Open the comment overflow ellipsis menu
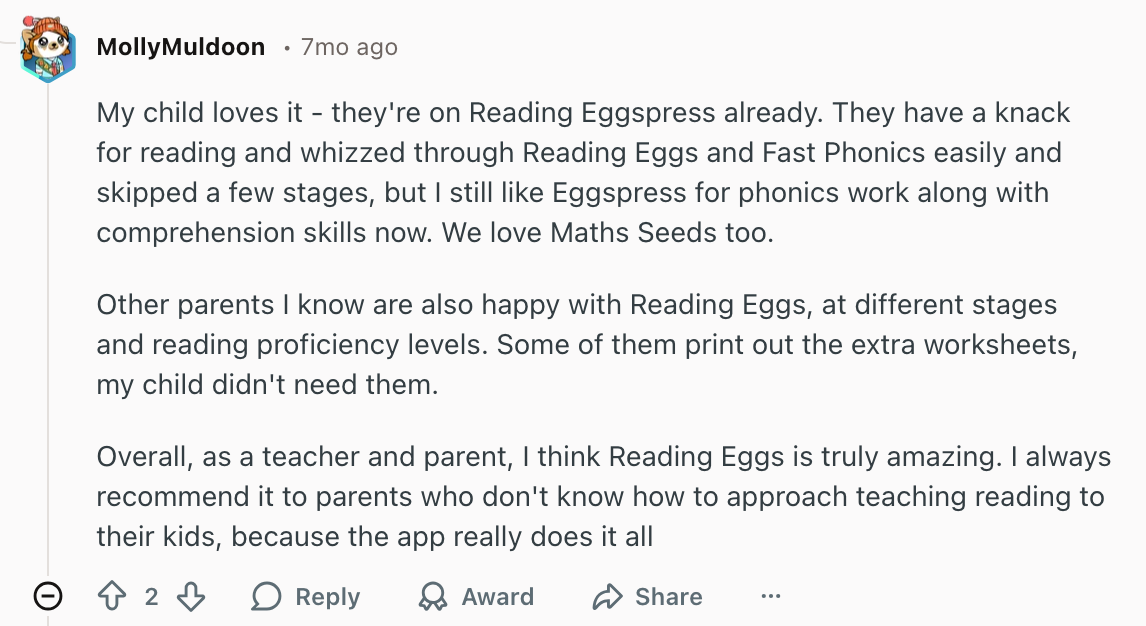 click(x=771, y=596)
